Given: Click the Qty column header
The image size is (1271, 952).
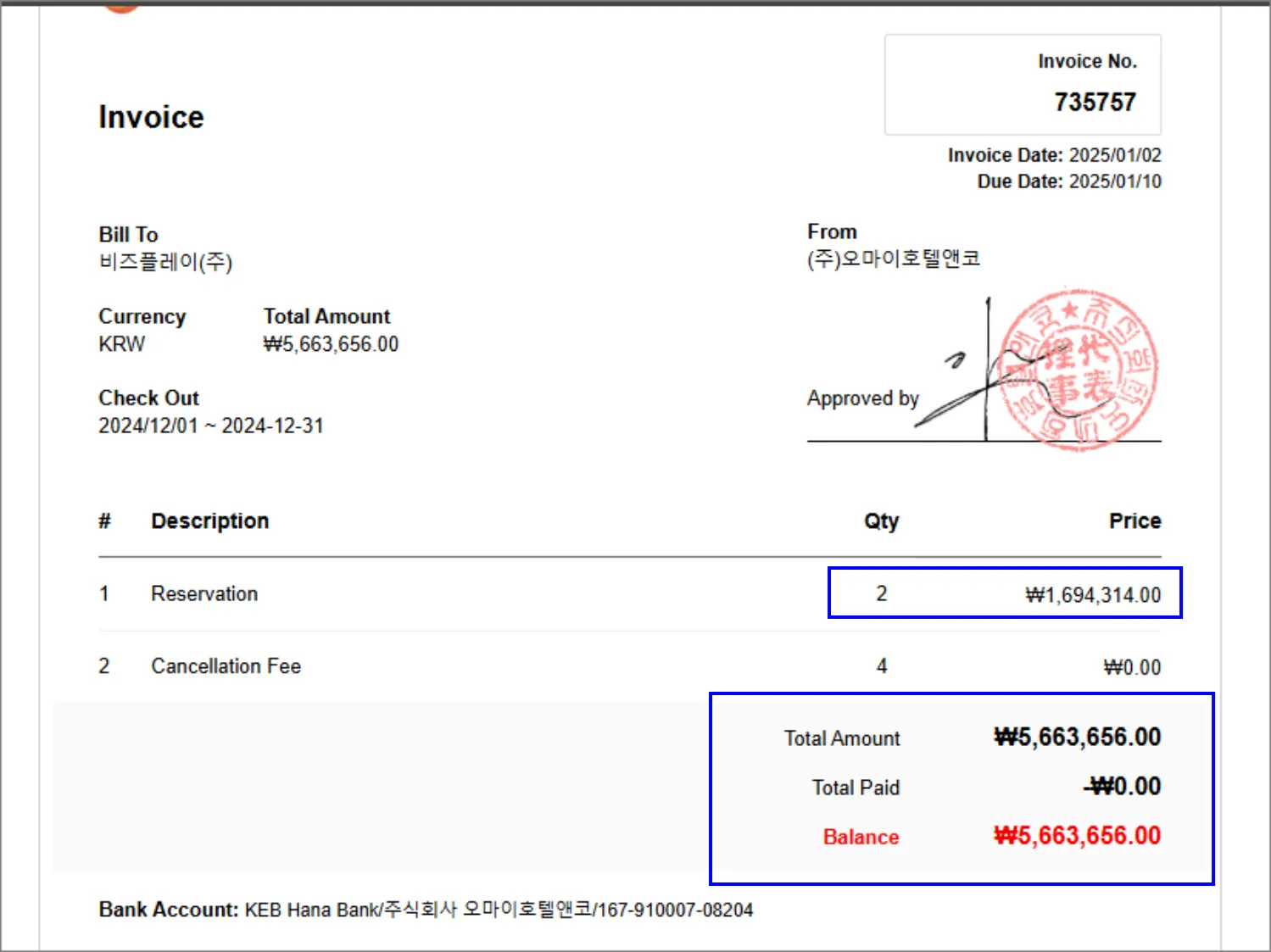Looking at the screenshot, I should pyautogui.click(x=881, y=521).
